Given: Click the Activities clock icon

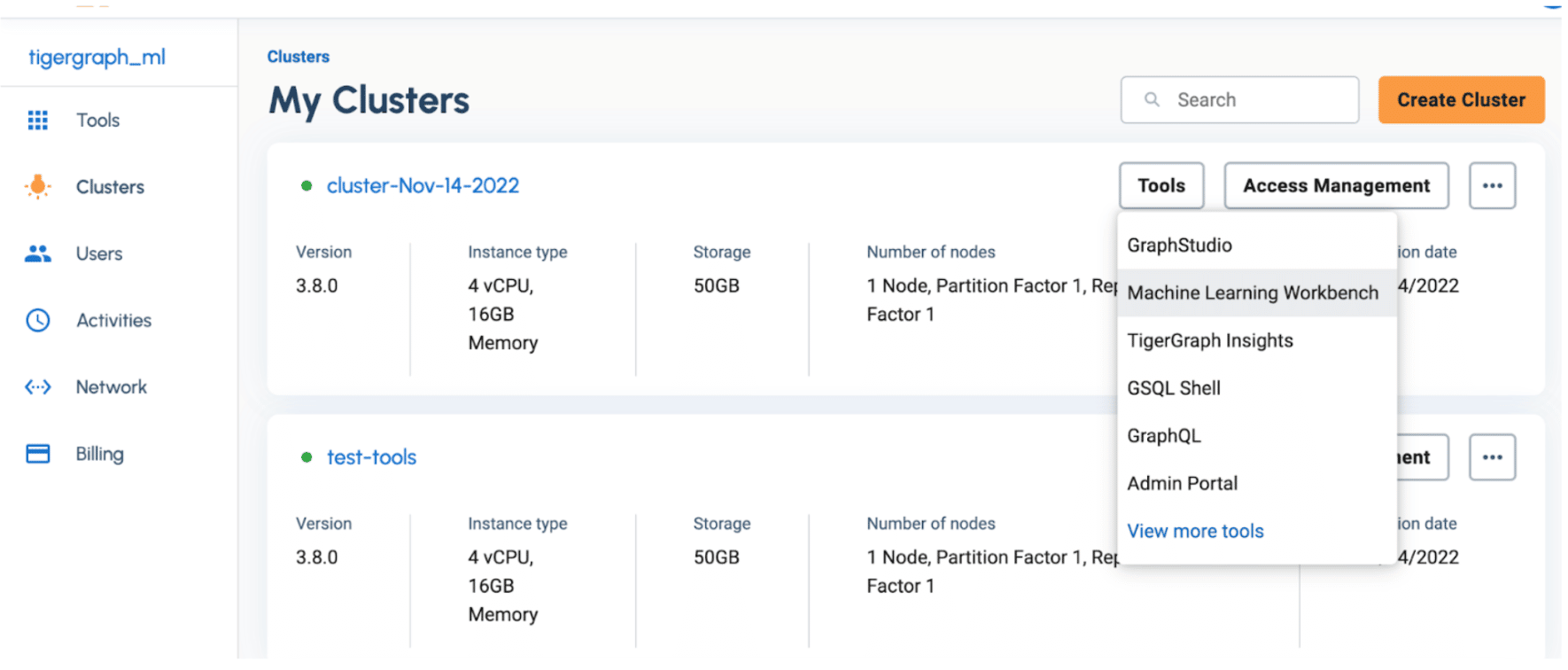Looking at the screenshot, I should 37,320.
